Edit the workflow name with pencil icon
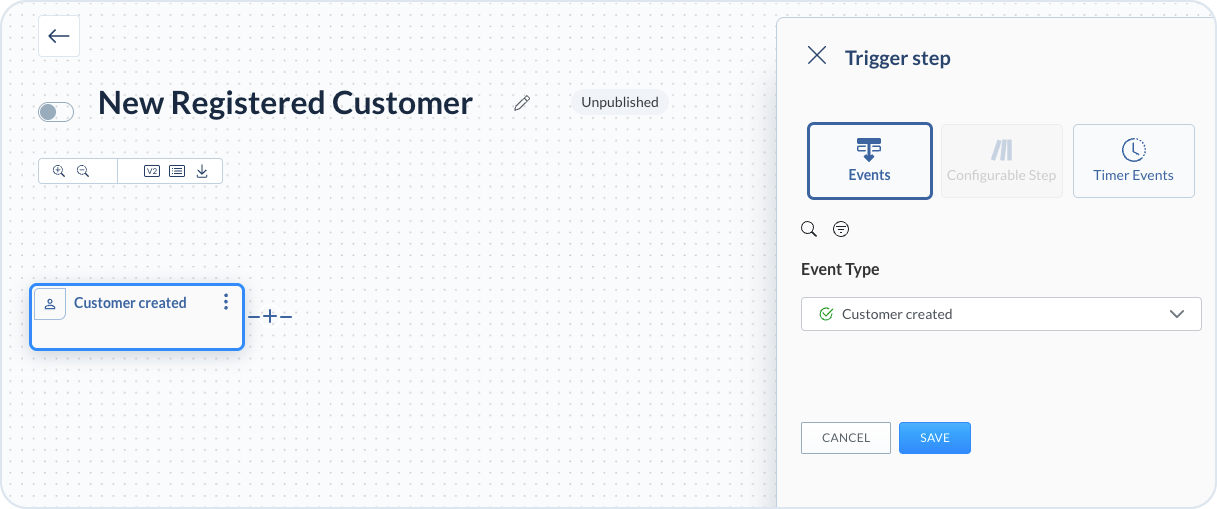Viewport: 1217px width, 509px height. pos(521,103)
